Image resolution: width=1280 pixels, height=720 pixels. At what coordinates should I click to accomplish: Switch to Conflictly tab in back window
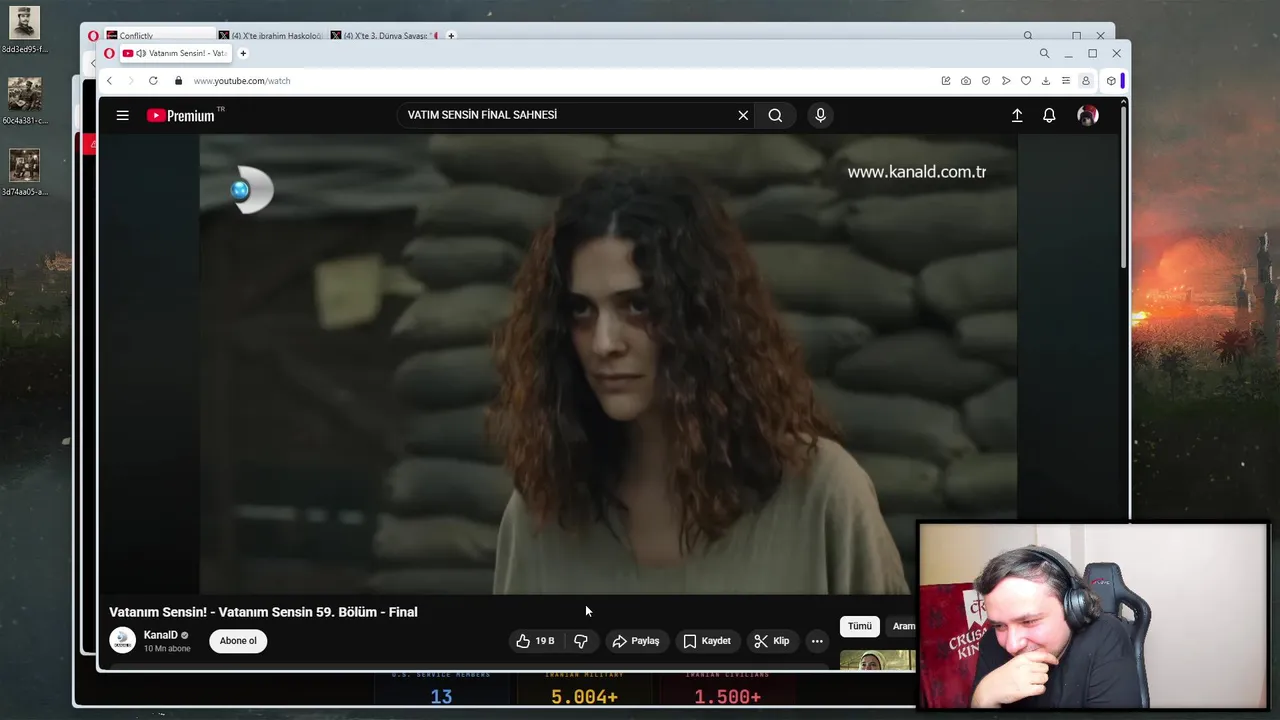158,36
